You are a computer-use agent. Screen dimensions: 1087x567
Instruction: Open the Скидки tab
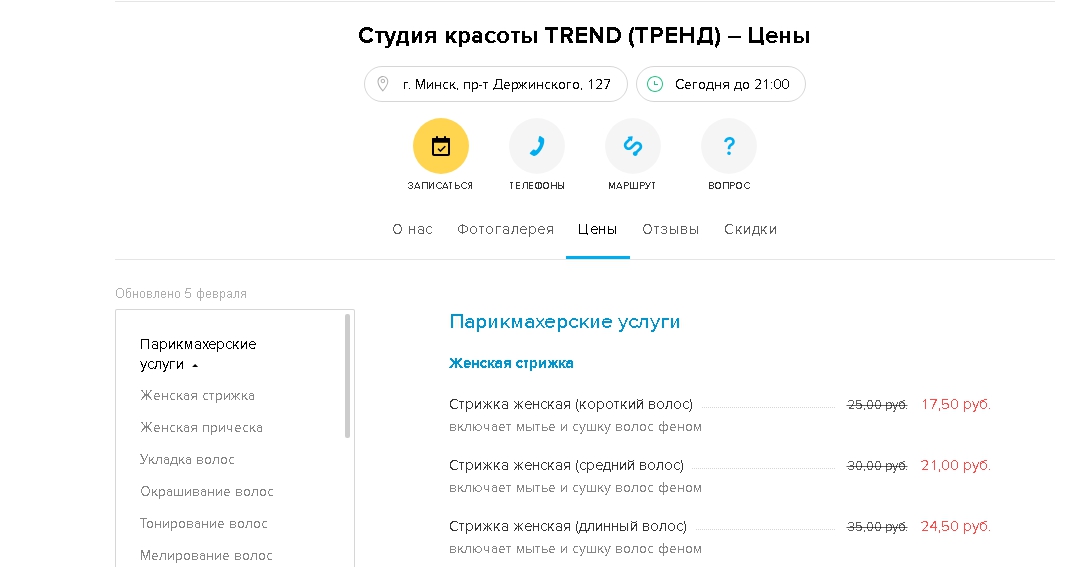click(x=750, y=230)
